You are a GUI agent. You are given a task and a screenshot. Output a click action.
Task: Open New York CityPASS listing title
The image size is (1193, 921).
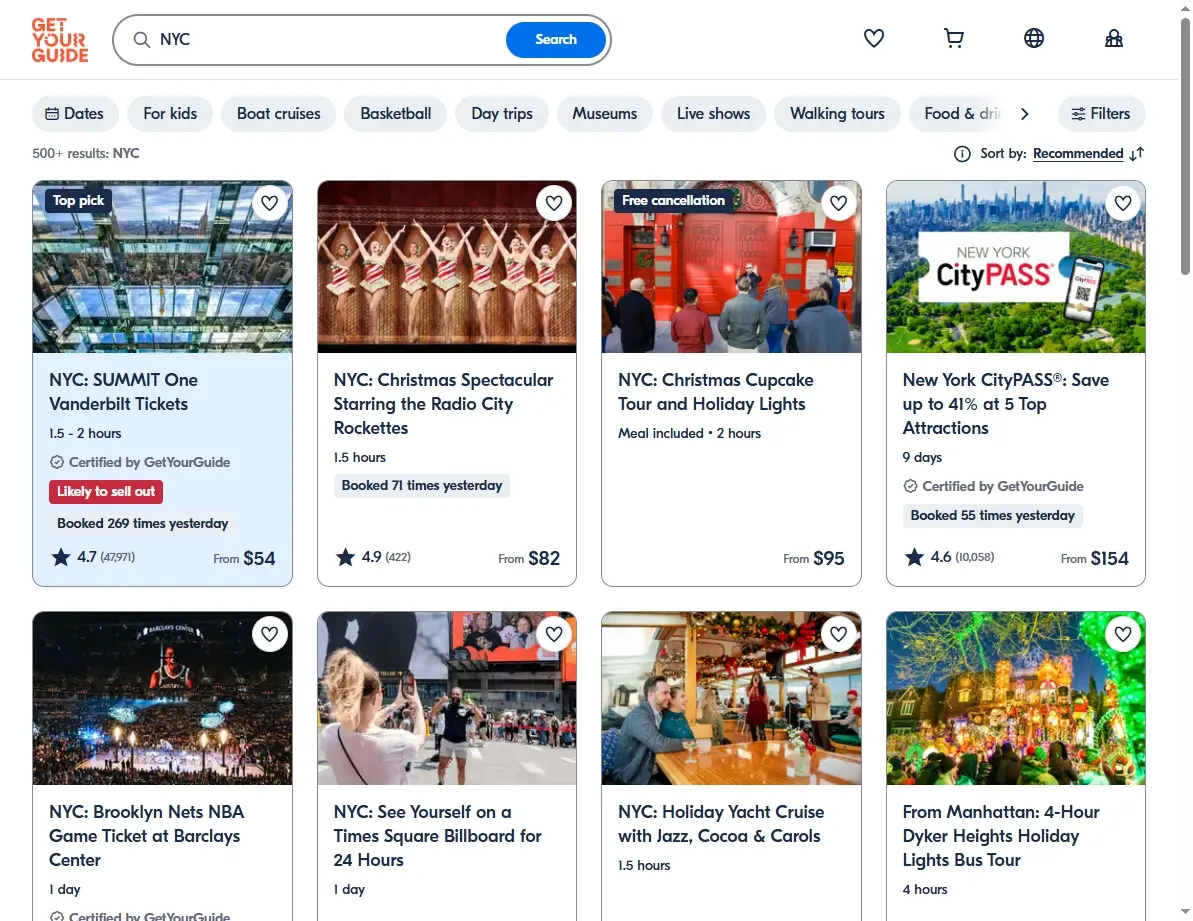pyautogui.click(x=1005, y=404)
